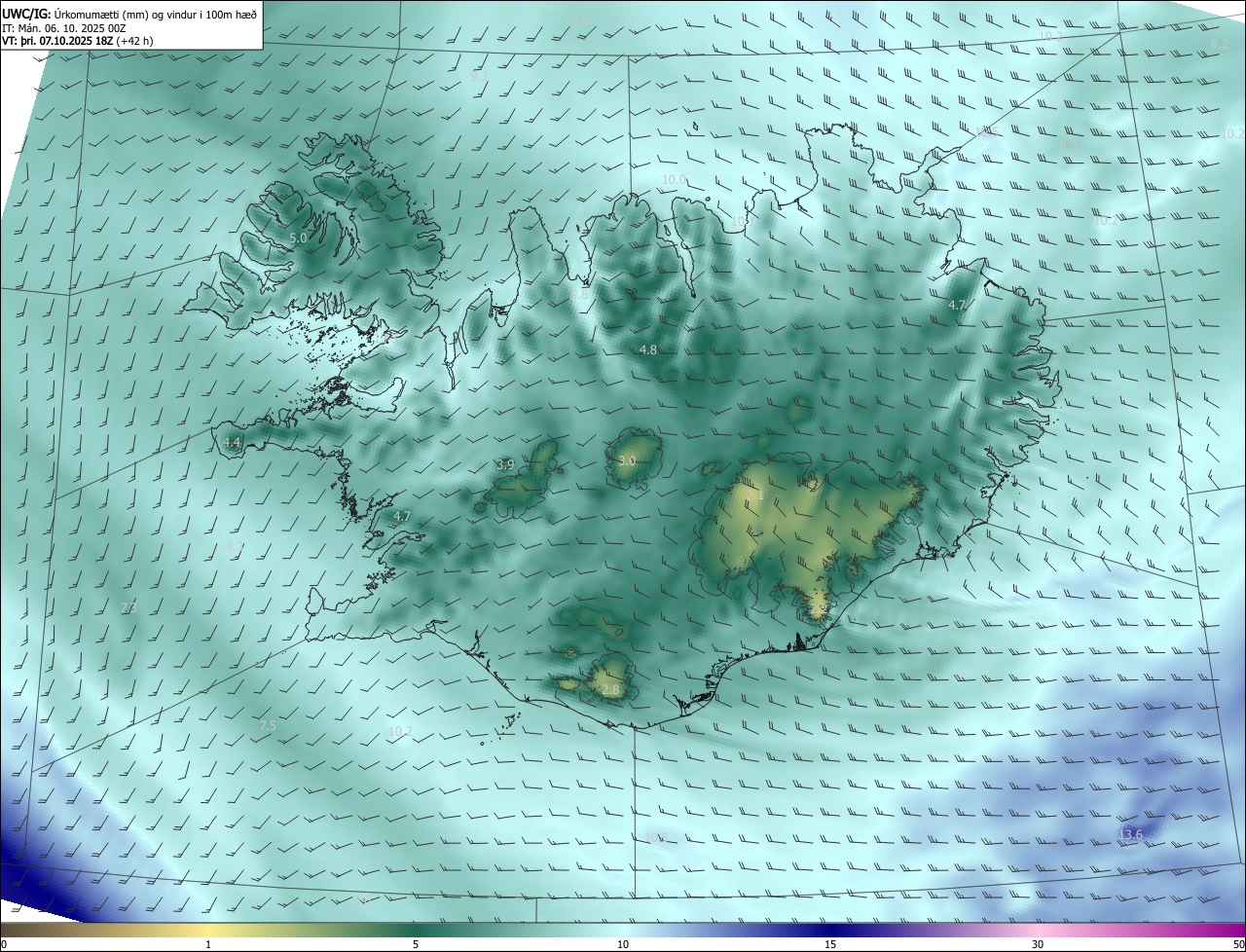
Task: Click the 'UWC/IG: Úrkomumætti (mm)' title line
Action: point(129,13)
